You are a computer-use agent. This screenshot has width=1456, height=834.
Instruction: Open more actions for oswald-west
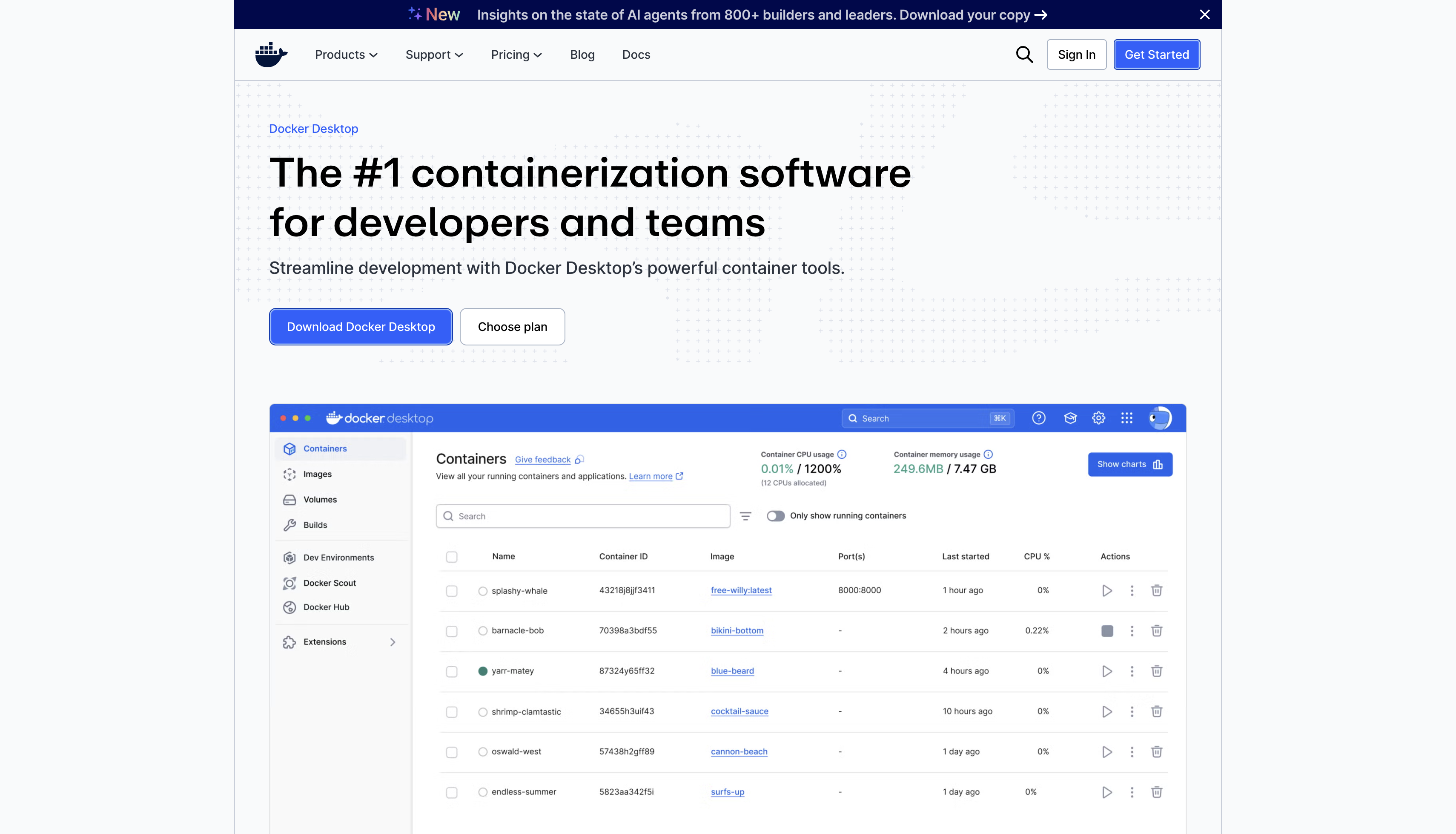coord(1132,751)
